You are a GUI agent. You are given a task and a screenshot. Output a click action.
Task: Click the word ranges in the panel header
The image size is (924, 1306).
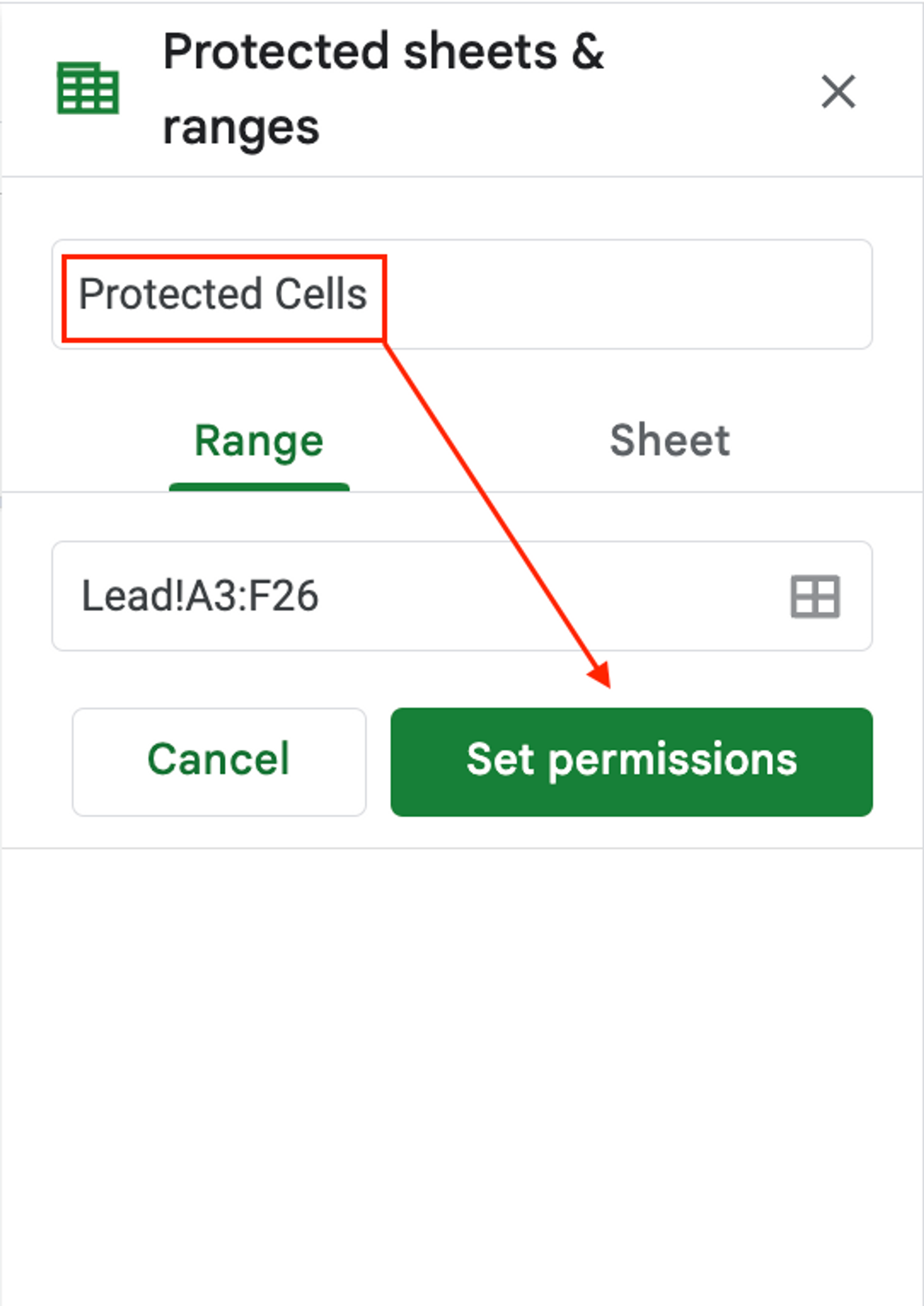click(241, 128)
